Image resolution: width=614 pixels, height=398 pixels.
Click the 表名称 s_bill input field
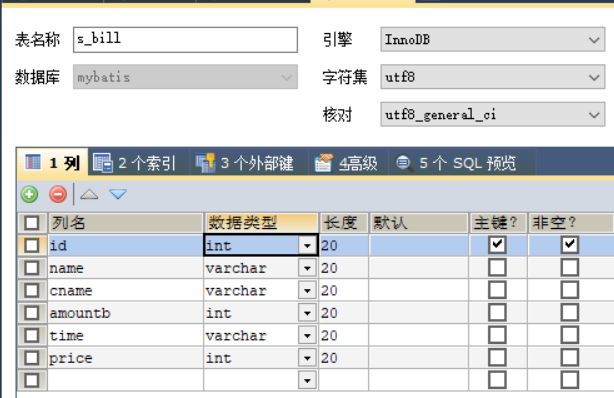coord(185,40)
